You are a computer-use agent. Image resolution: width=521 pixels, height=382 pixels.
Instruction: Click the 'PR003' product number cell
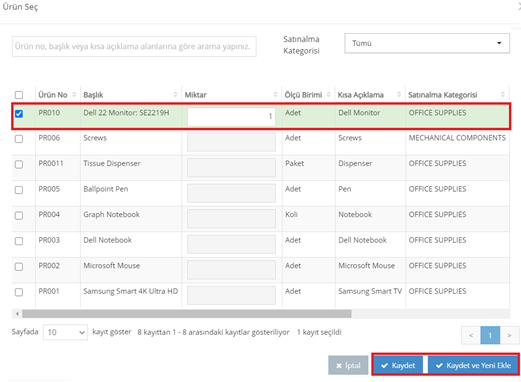click(x=49, y=240)
